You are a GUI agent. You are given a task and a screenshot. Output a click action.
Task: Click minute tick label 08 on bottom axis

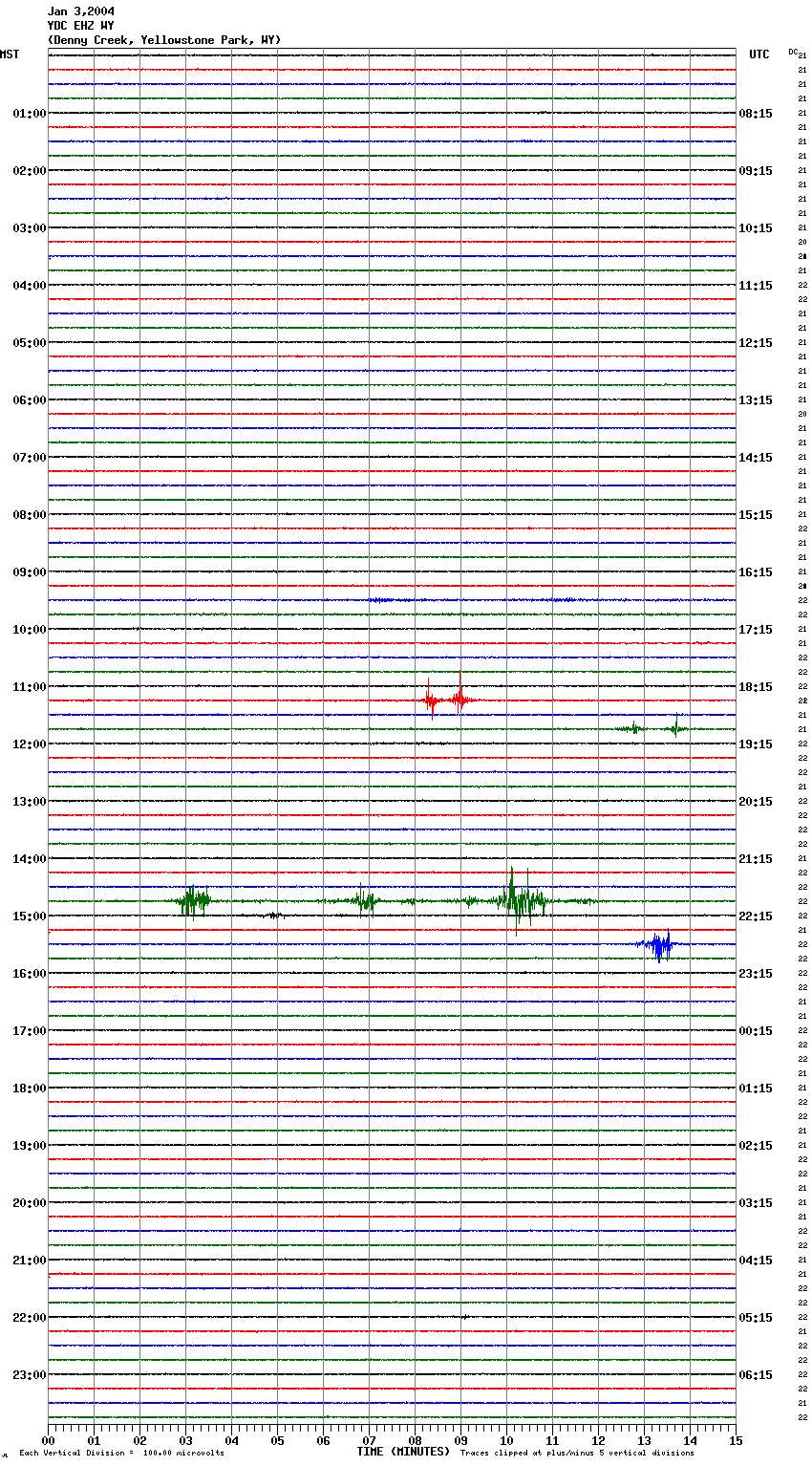tap(416, 1440)
